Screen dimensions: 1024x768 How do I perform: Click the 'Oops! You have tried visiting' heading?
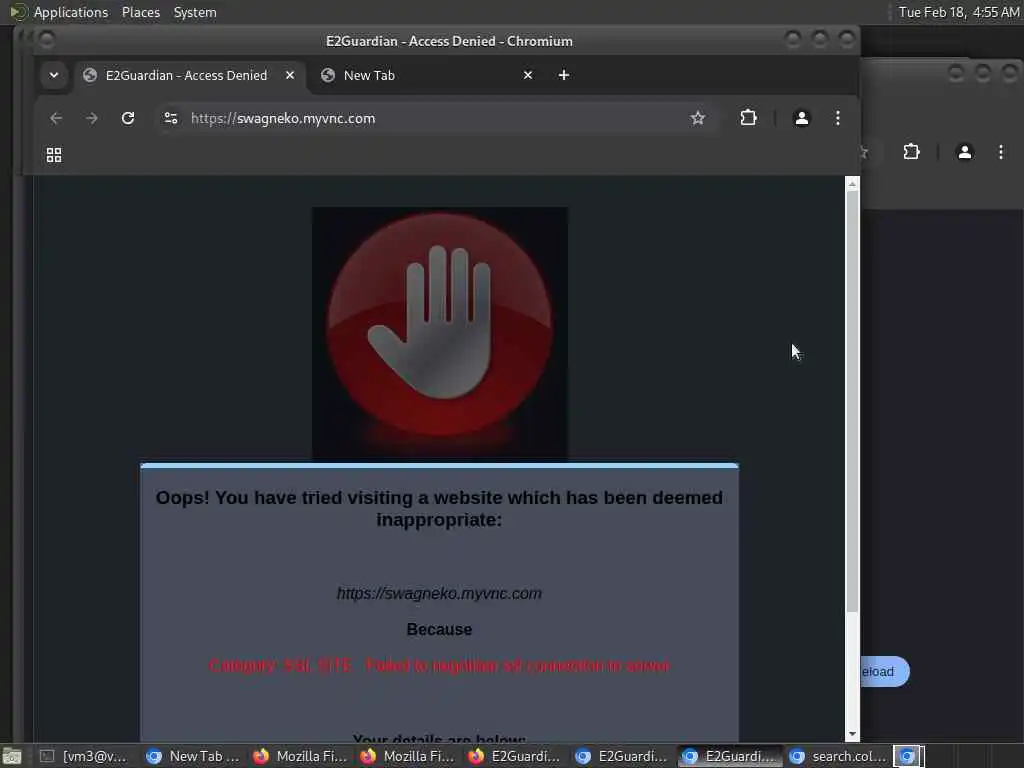tap(439, 509)
